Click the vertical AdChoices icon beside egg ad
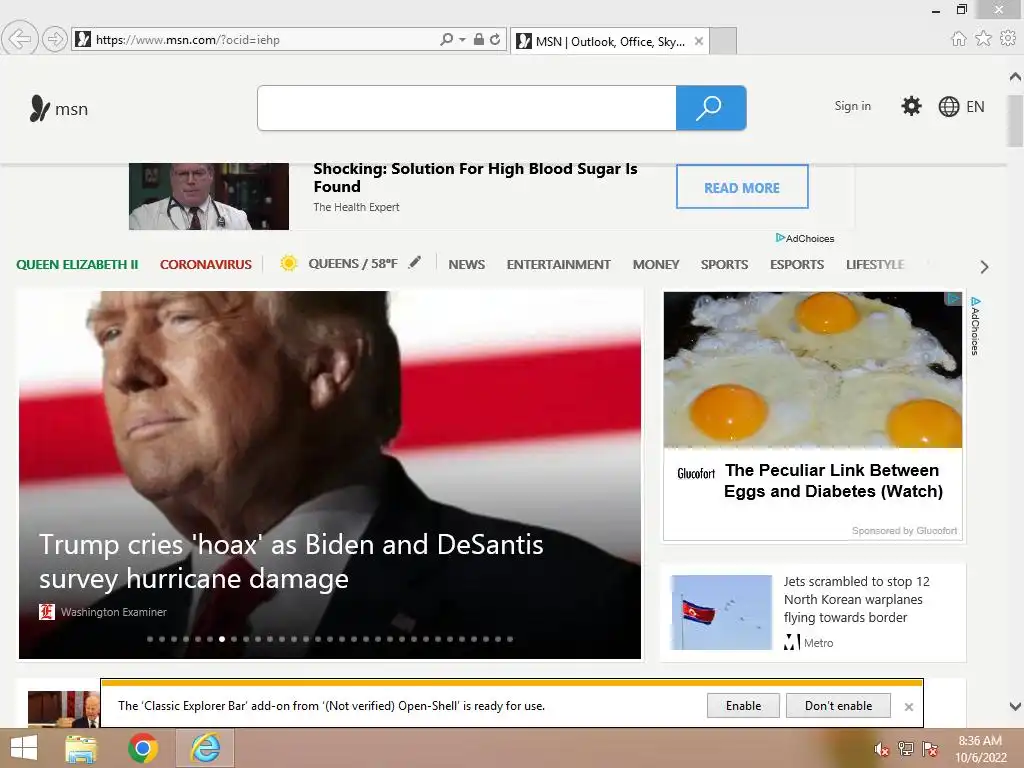The width and height of the screenshot is (1024, 768). coord(975,326)
